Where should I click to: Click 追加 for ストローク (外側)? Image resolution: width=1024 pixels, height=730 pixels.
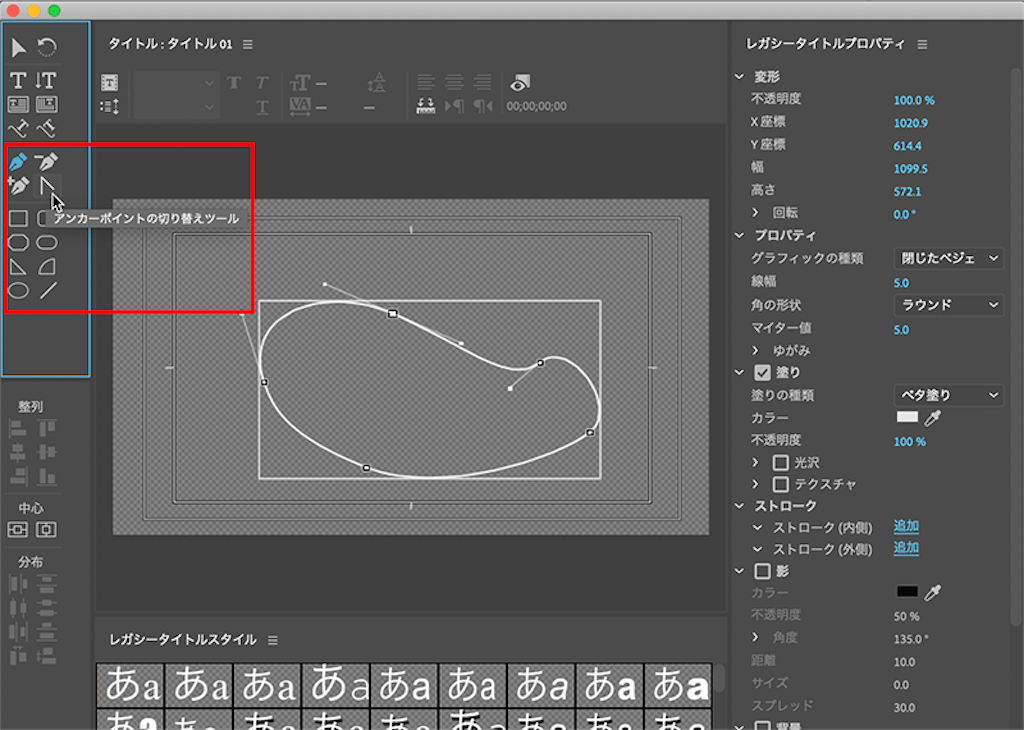pos(906,548)
